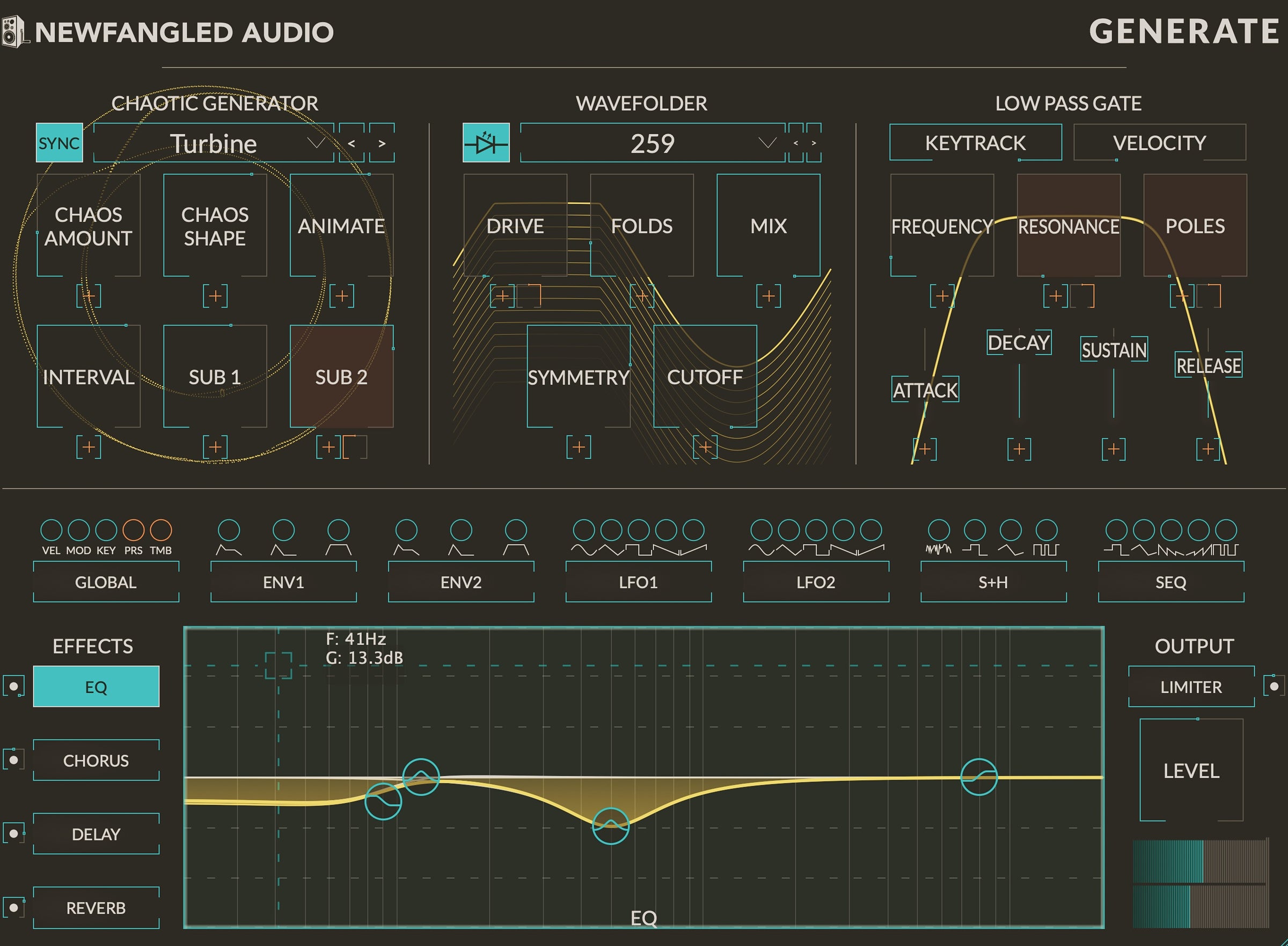Add modulation under CHAOS SHAPE plus icon
Viewport: 1288px width, 946px height.
[215, 296]
